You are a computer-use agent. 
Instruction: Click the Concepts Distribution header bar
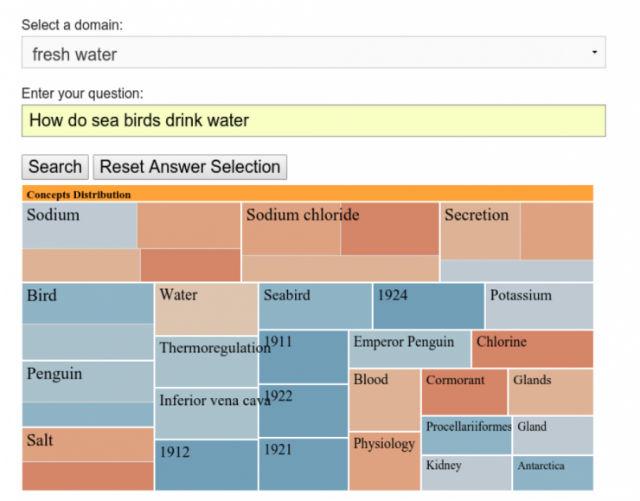point(308,194)
